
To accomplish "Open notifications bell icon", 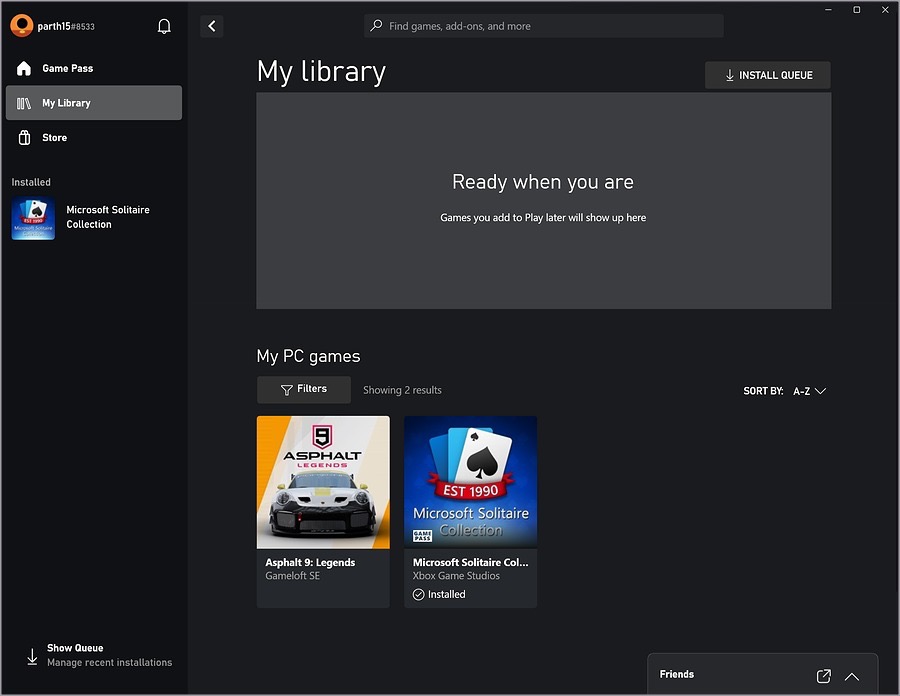I will click(x=164, y=26).
